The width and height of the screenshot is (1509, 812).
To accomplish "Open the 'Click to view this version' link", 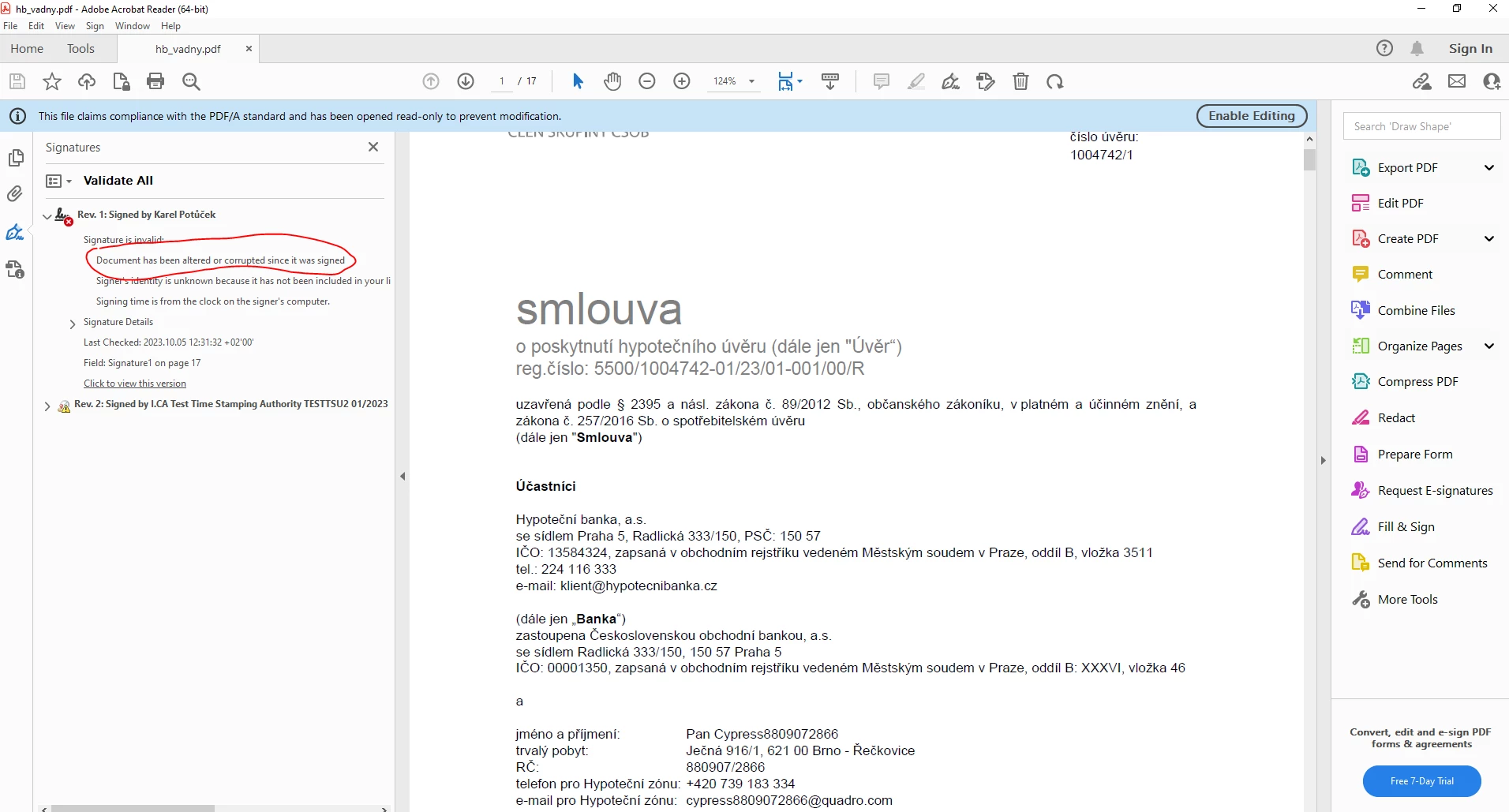I will point(135,384).
